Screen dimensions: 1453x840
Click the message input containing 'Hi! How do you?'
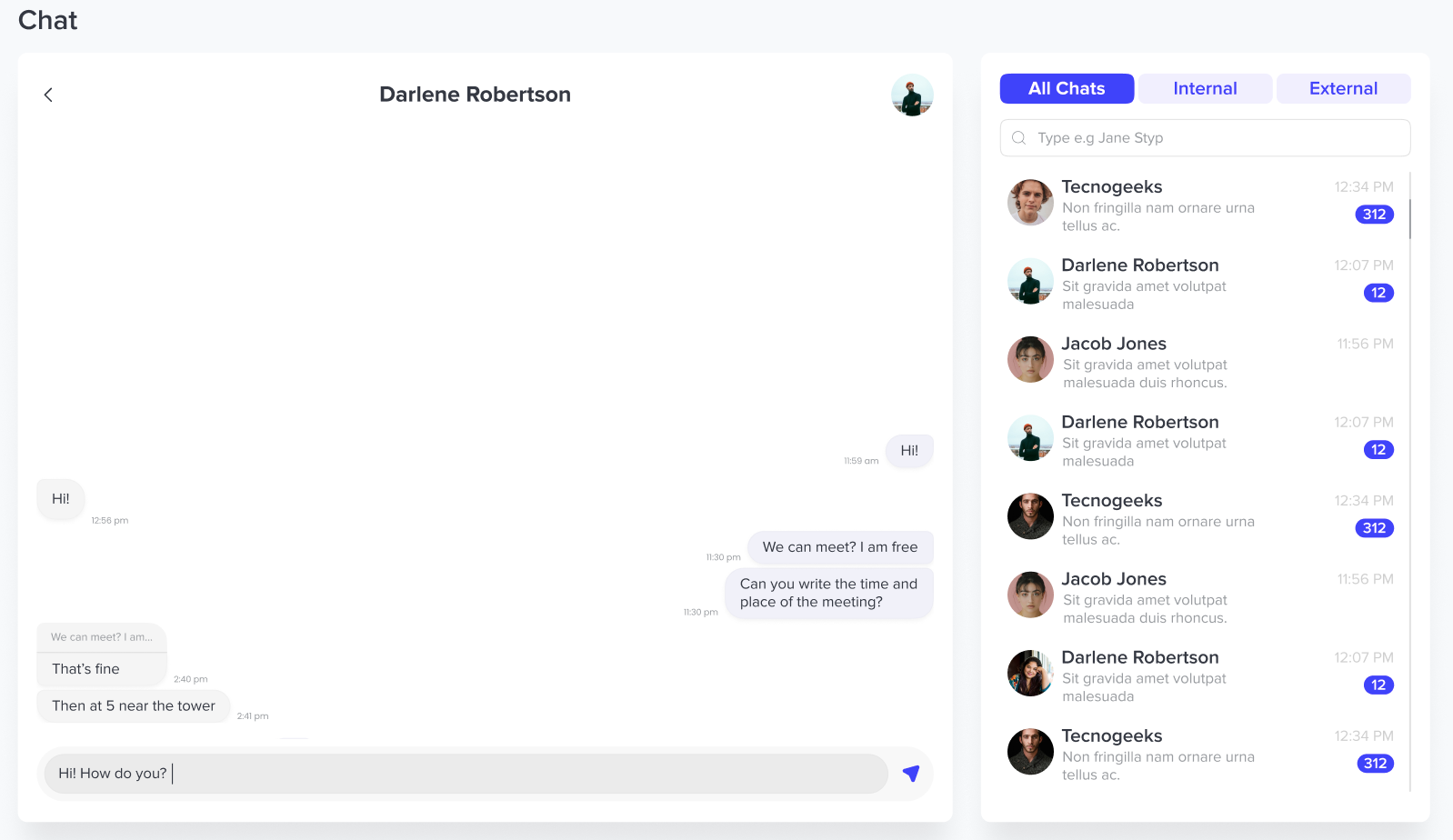point(466,774)
